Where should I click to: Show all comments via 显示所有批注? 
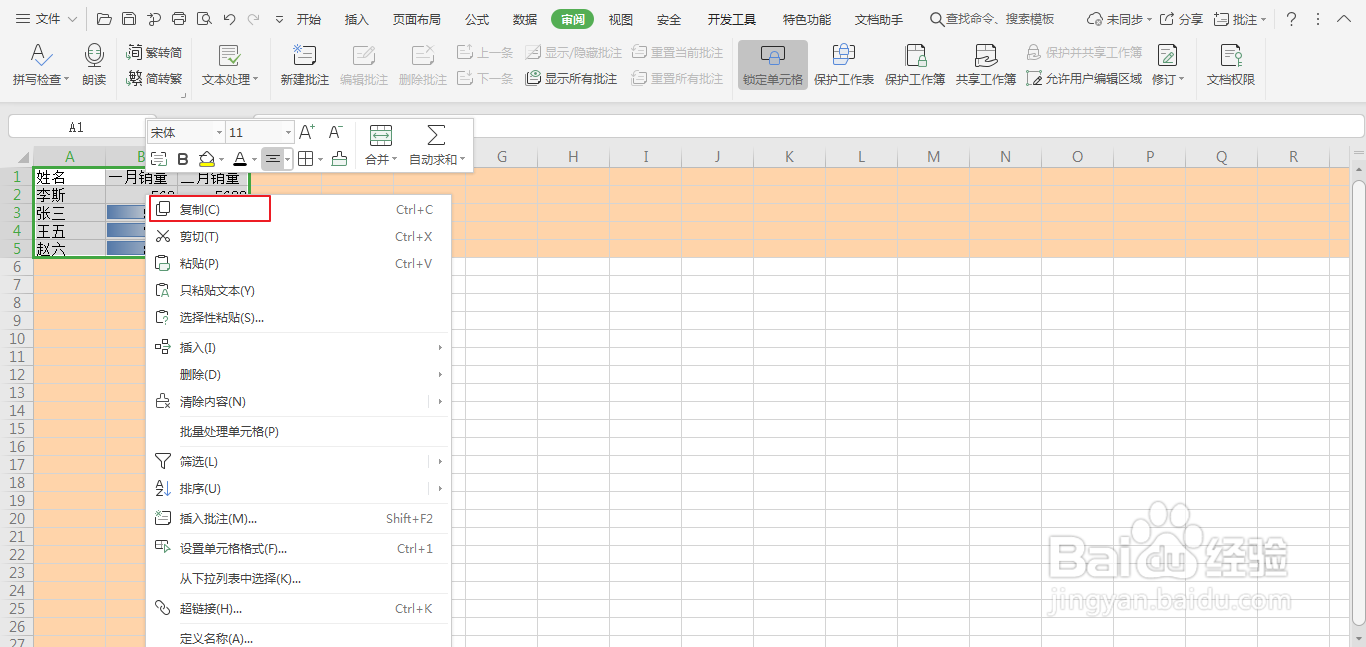[571, 78]
